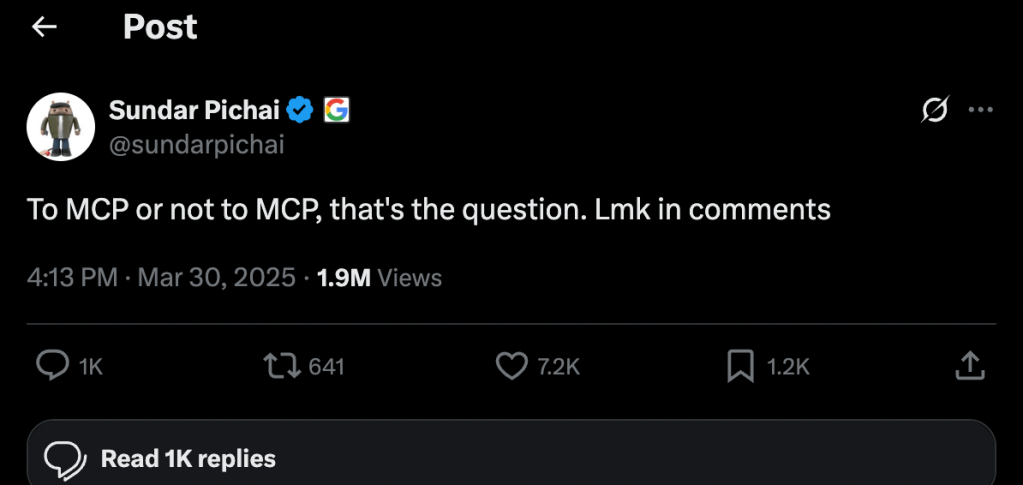This screenshot has height=485, width=1023.
Task: Open the @sundarpichai handle link
Action: 196,145
